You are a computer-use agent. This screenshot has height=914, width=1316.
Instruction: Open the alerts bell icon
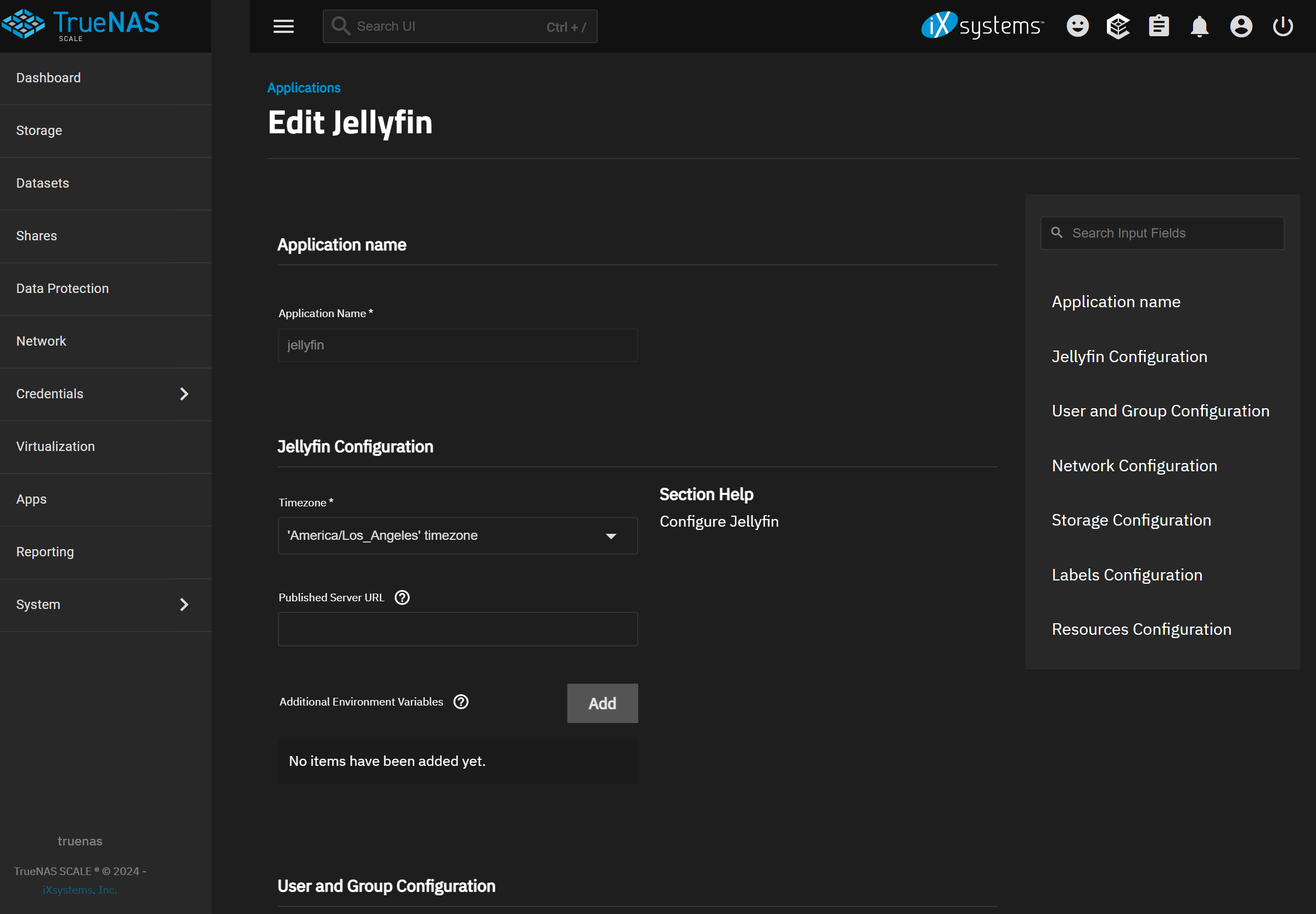point(1199,26)
